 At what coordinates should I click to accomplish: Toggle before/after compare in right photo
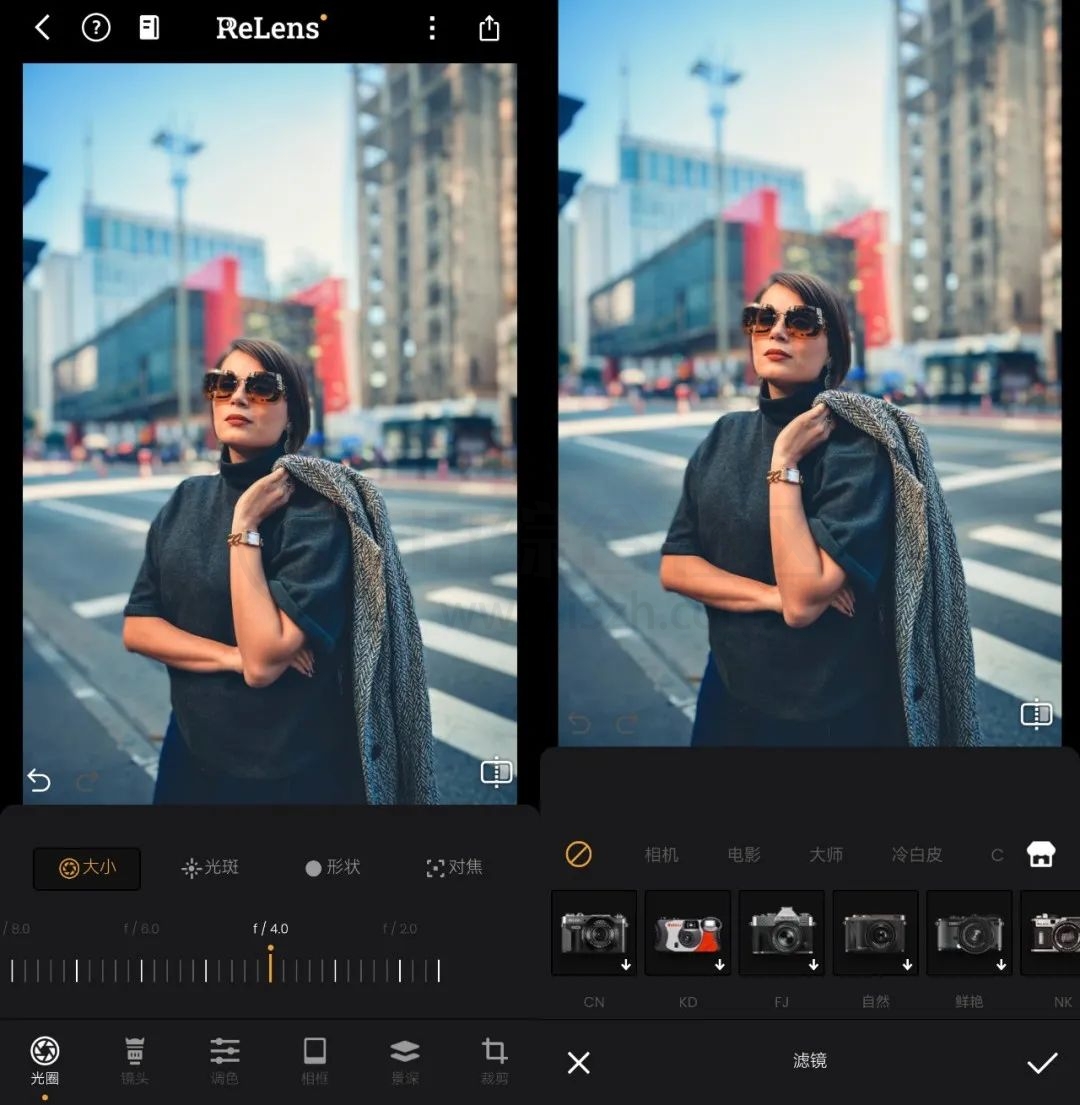tap(1036, 715)
